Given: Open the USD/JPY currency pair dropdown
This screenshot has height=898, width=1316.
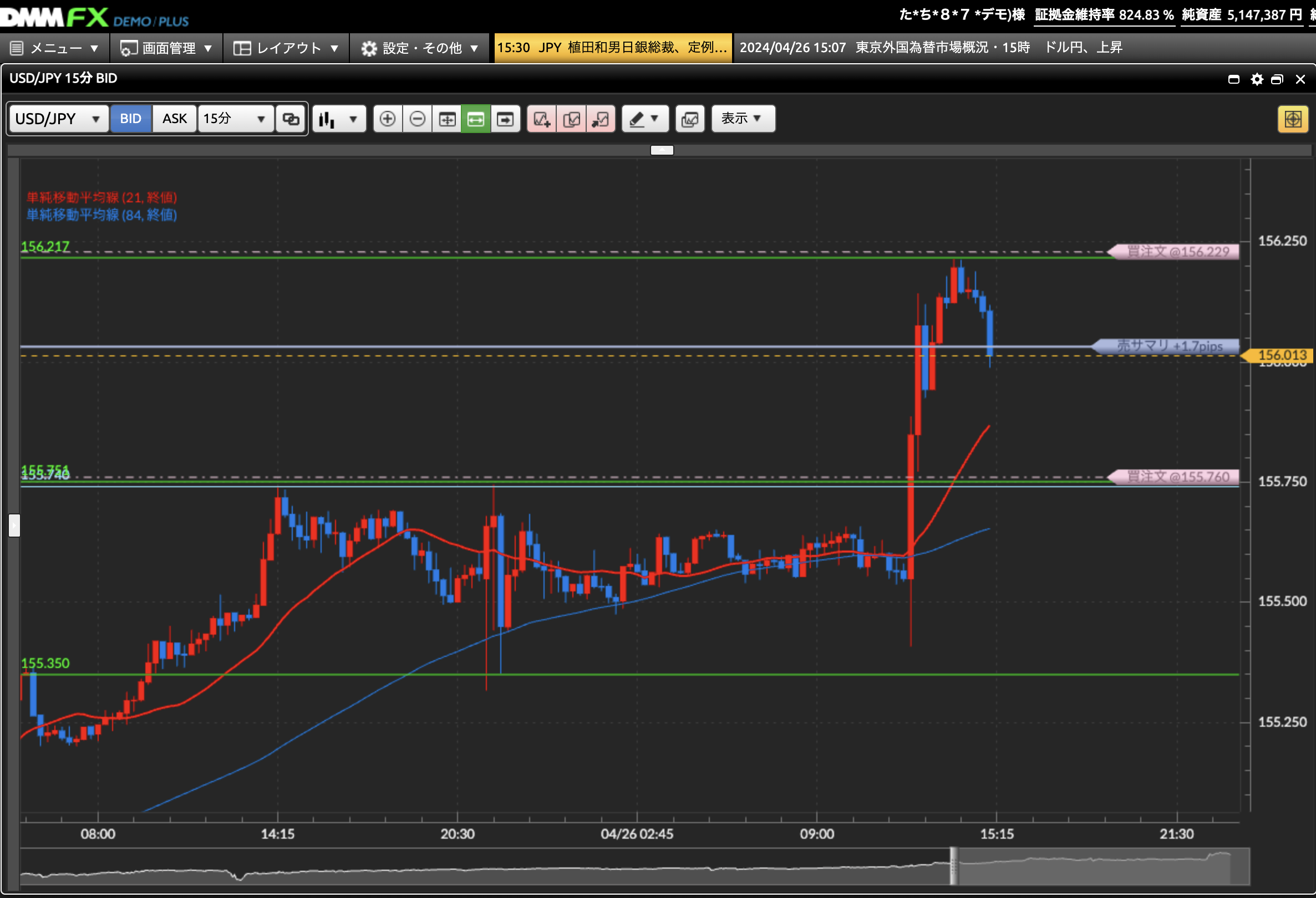Looking at the screenshot, I should (58, 119).
